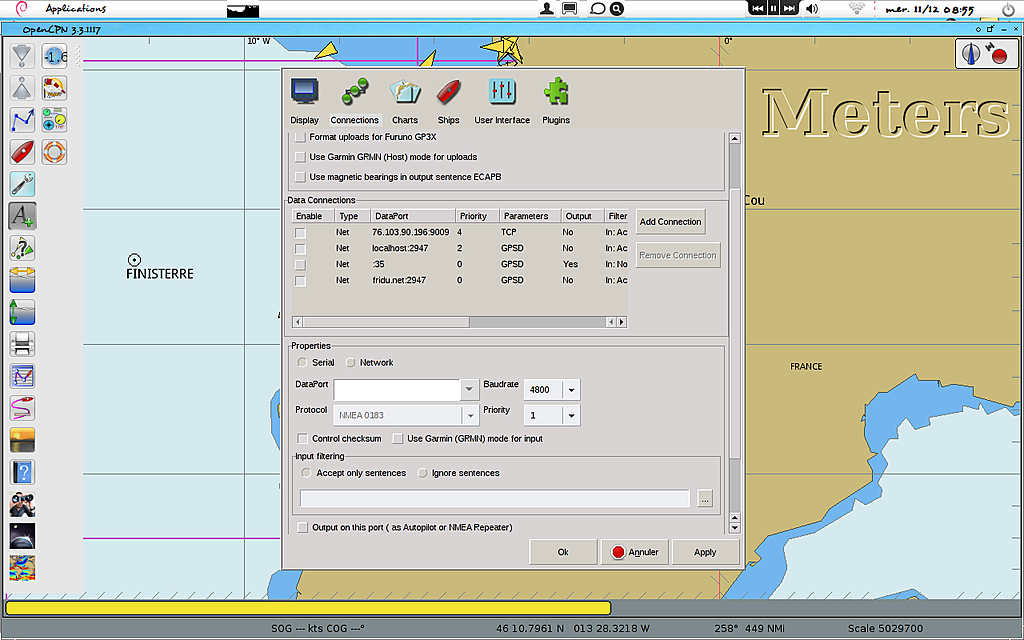Switch to the Connections tab
The image size is (1024, 640).
pos(355,101)
